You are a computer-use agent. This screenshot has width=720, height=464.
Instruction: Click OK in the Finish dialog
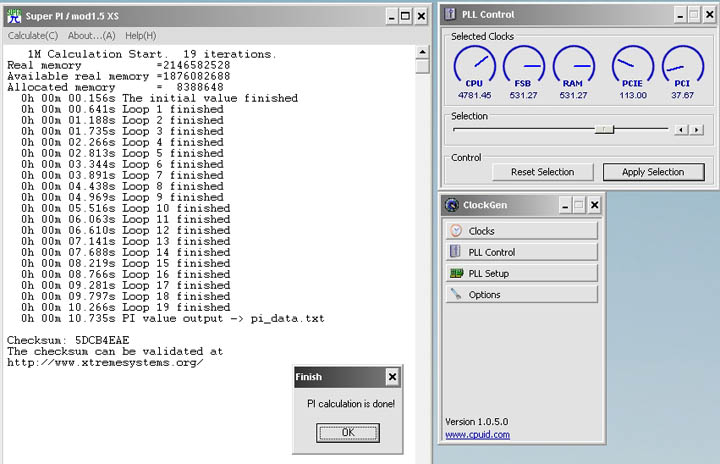[x=348, y=433]
